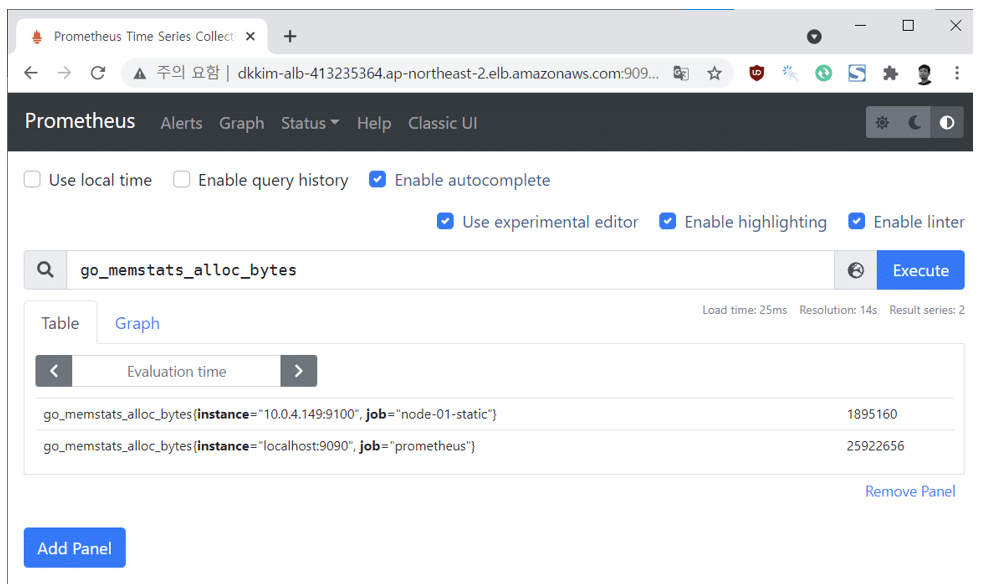Click the Remove Panel link

tap(910, 491)
